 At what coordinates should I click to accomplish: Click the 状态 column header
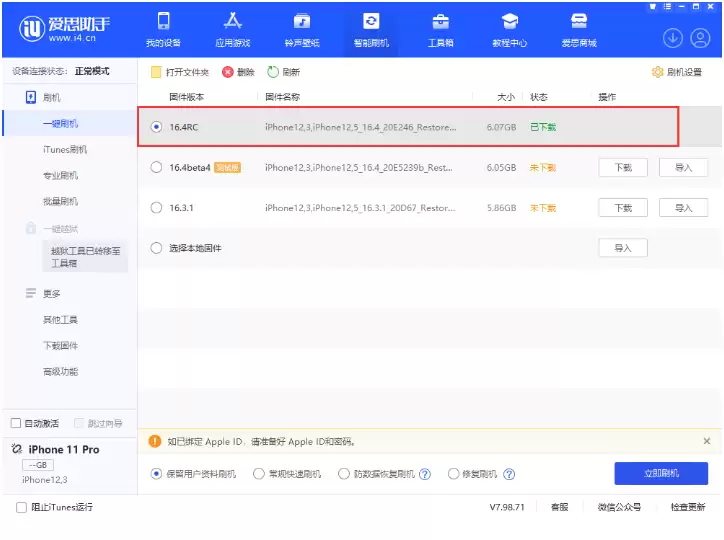tap(539, 97)
